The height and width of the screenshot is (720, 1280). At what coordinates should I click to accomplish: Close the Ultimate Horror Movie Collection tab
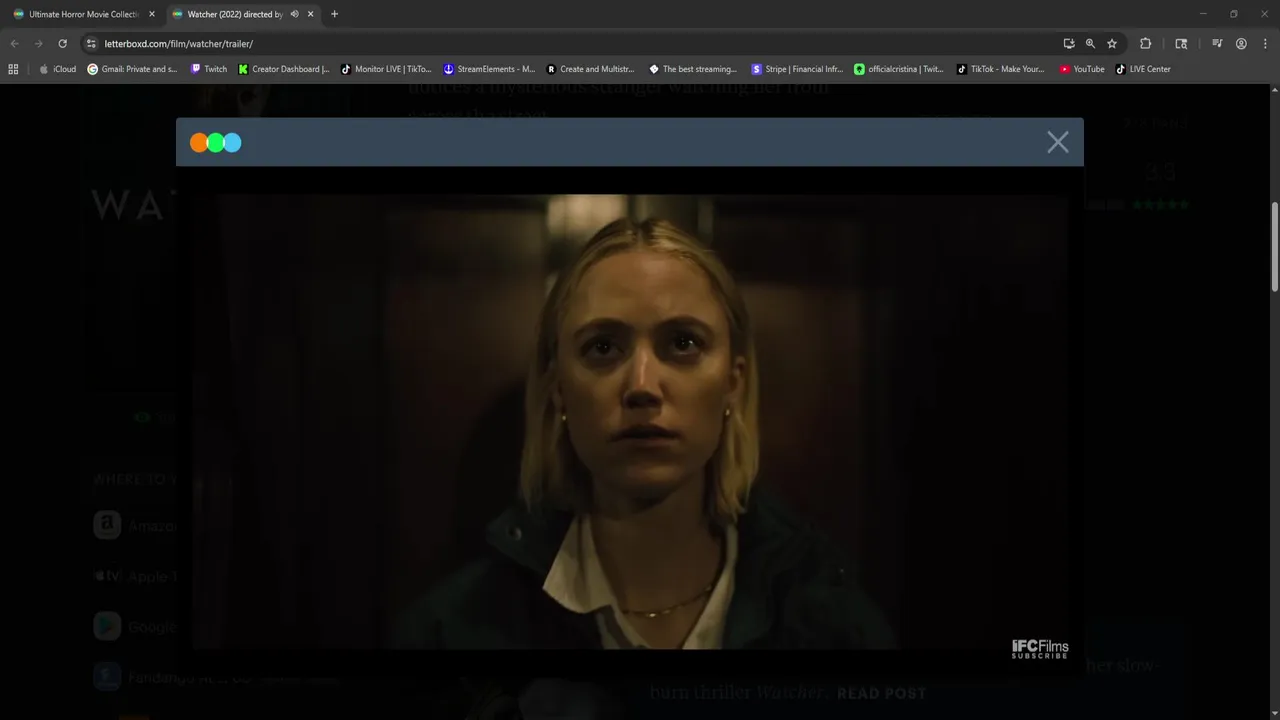[x=152, y=14]
